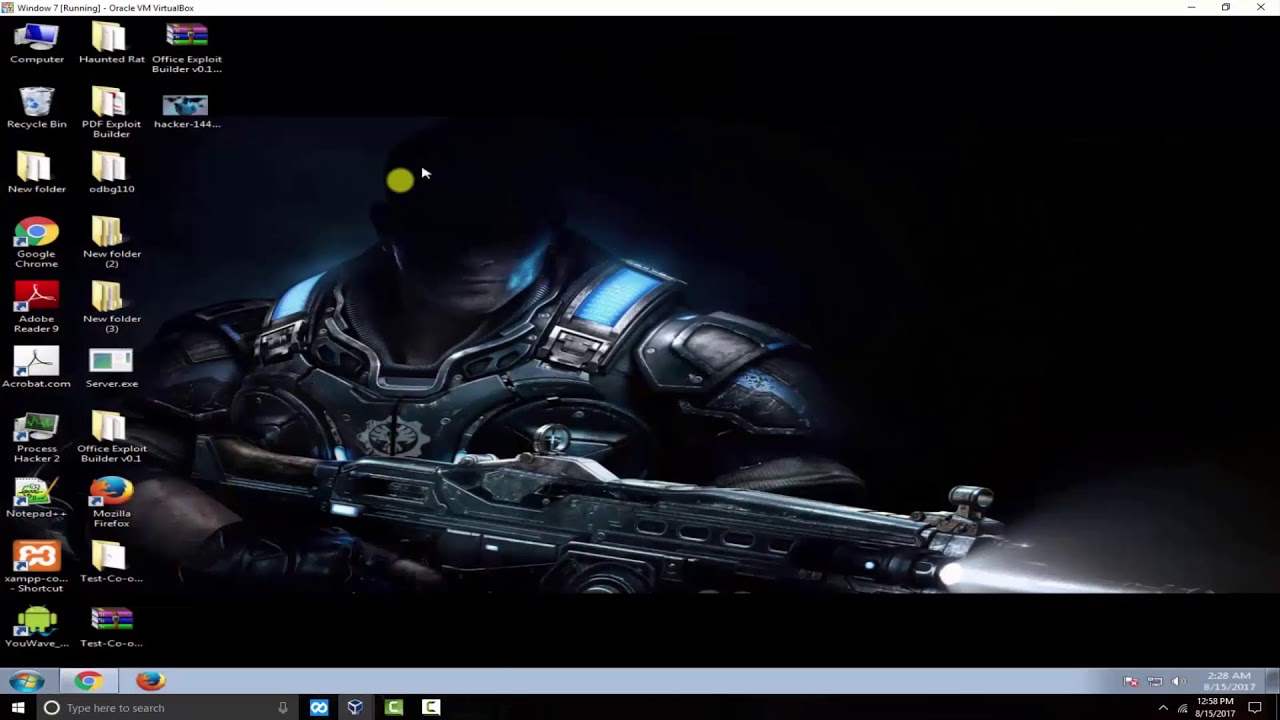The image size is (1280, 720).
Task: Open the Test-Co-o... folder icon
Action: click(x=111, y=563)
